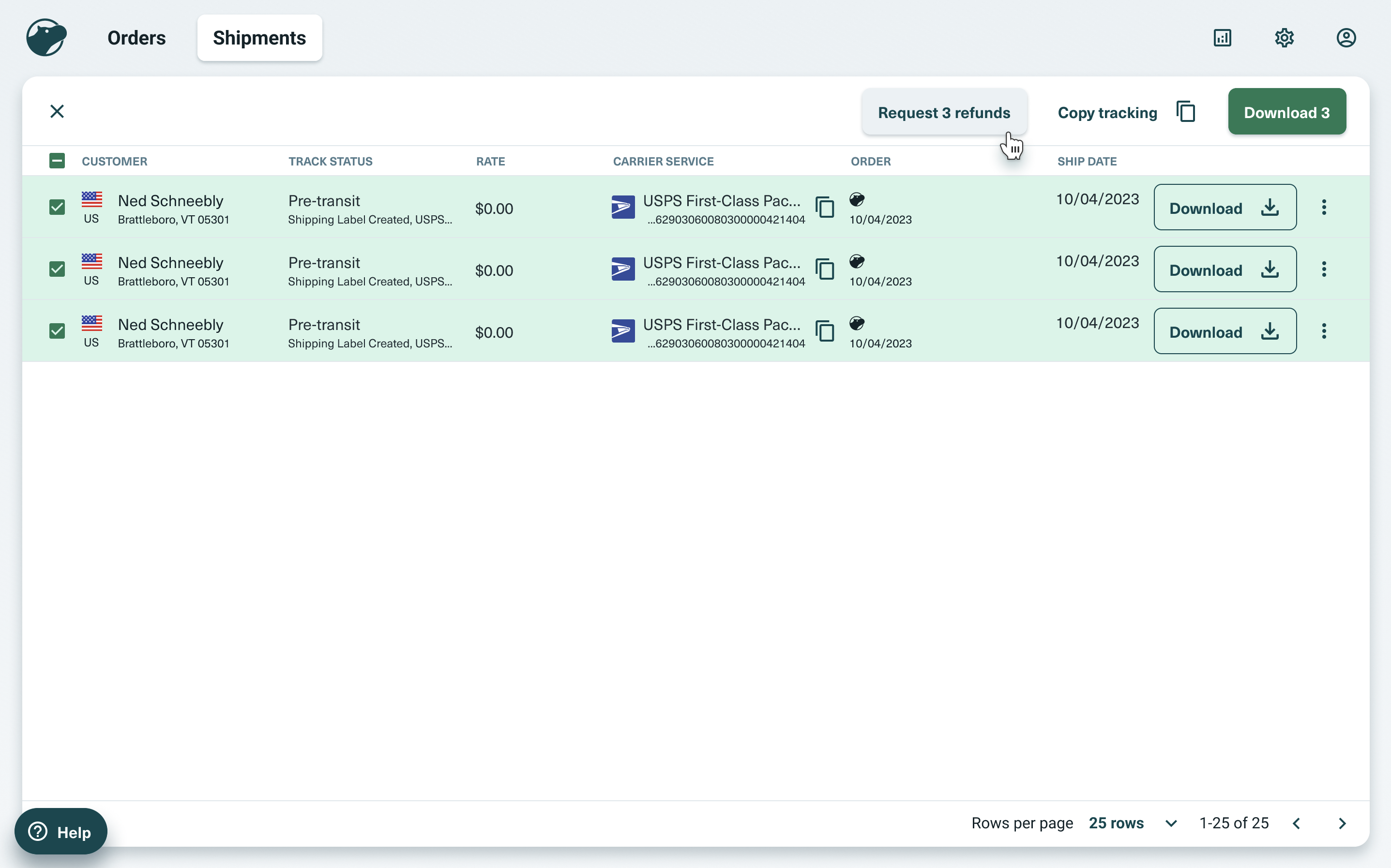Download label for second shipment row
Screen dimensions: 1391x868
point(1225,269)
